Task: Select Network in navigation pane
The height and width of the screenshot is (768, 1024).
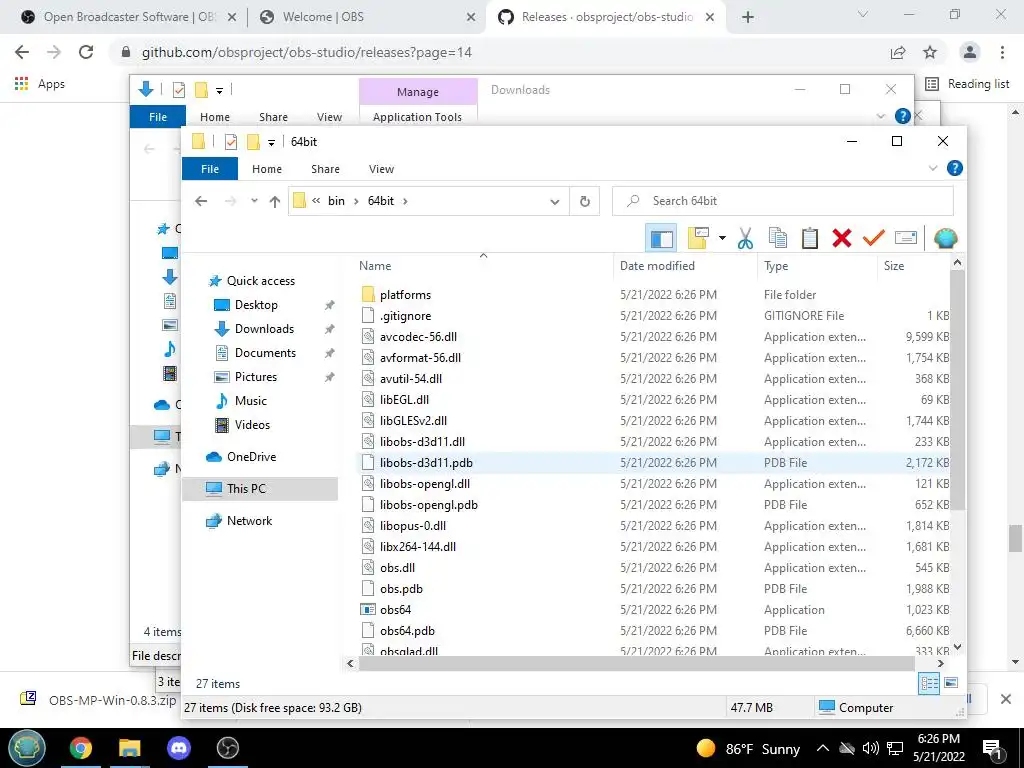Action: point(249,521)
